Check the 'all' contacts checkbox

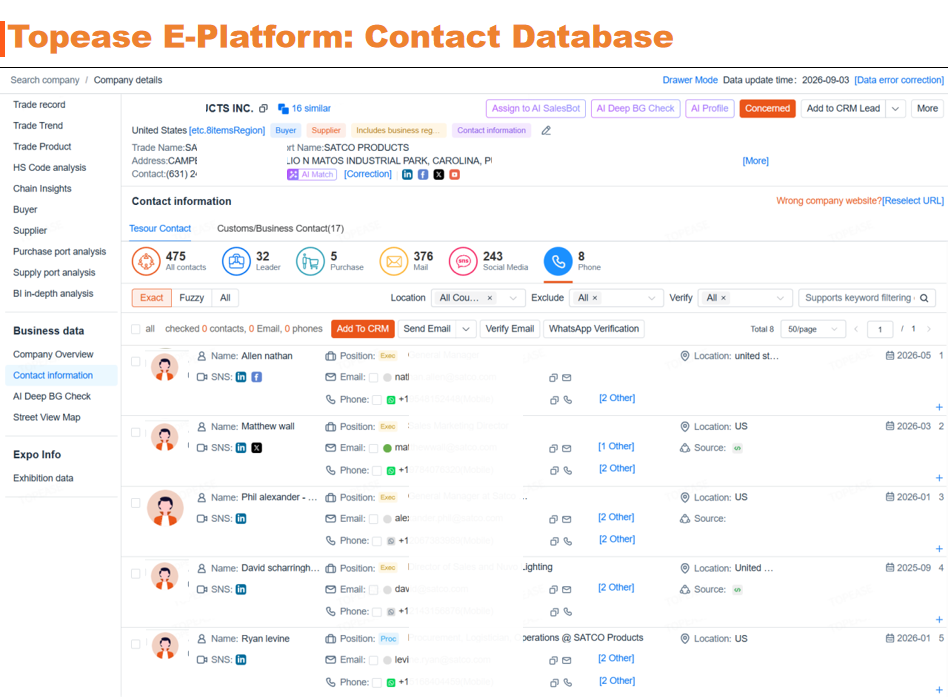tap(136, 329)
